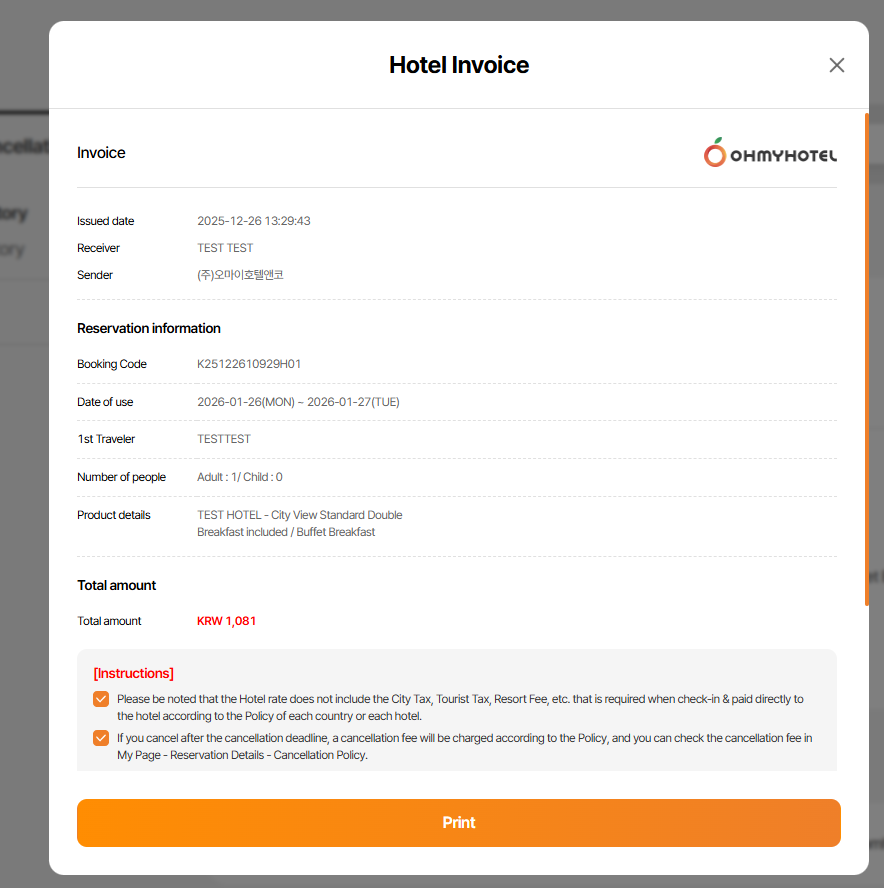Select booking code K25122610929H01
Screen dimensions: 884x888
(x=249, y=364)
